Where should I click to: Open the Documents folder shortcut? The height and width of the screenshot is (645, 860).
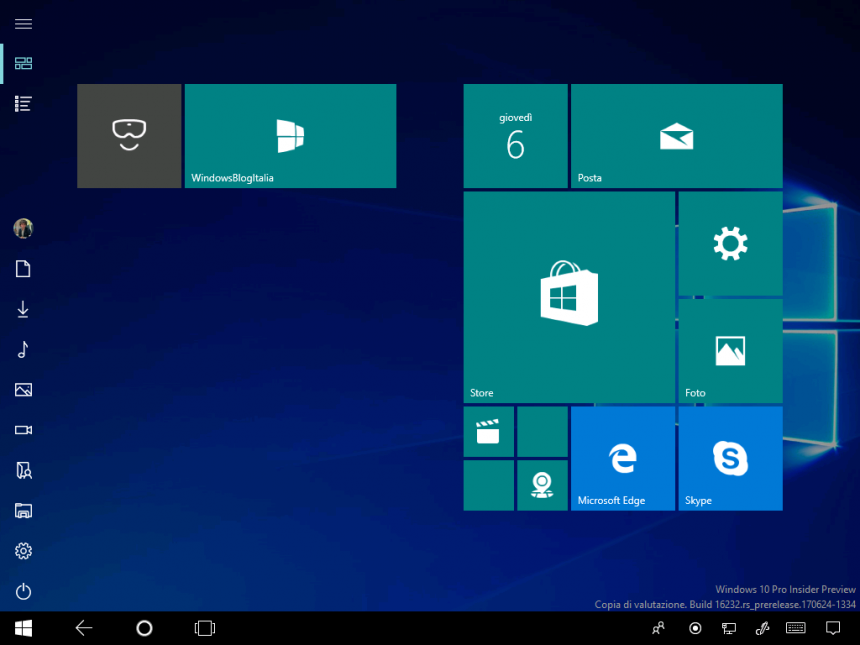23,269
